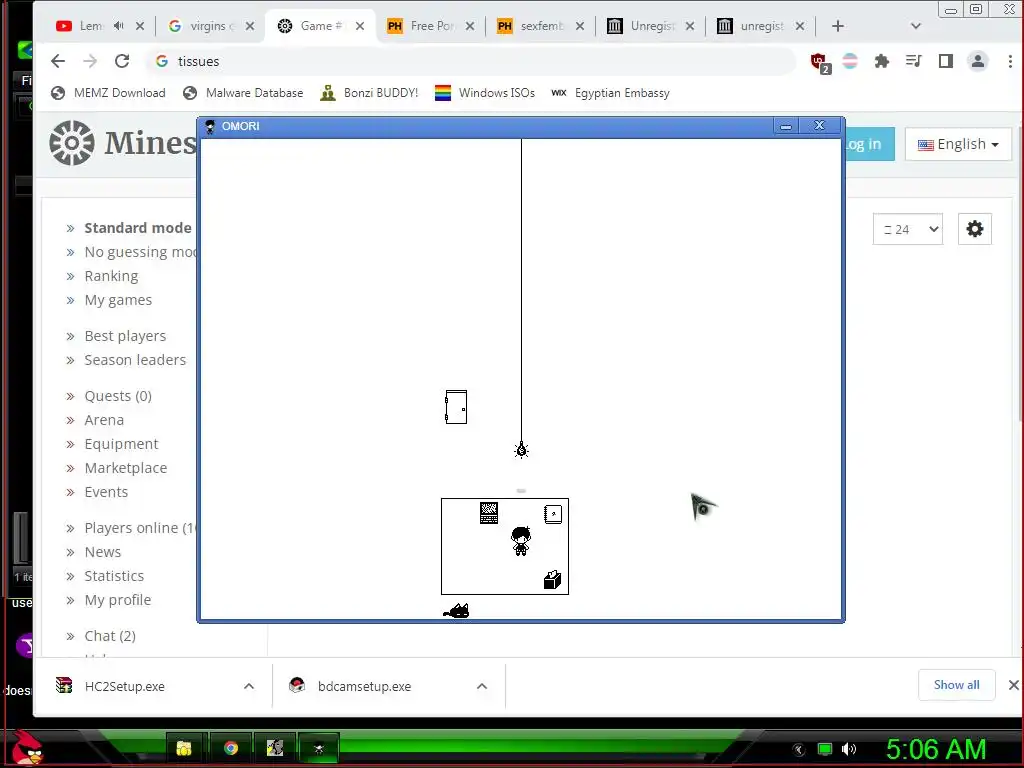Open the Chrome extensions puzzle icon
1024x768 pixels.
tap(882, 61)
